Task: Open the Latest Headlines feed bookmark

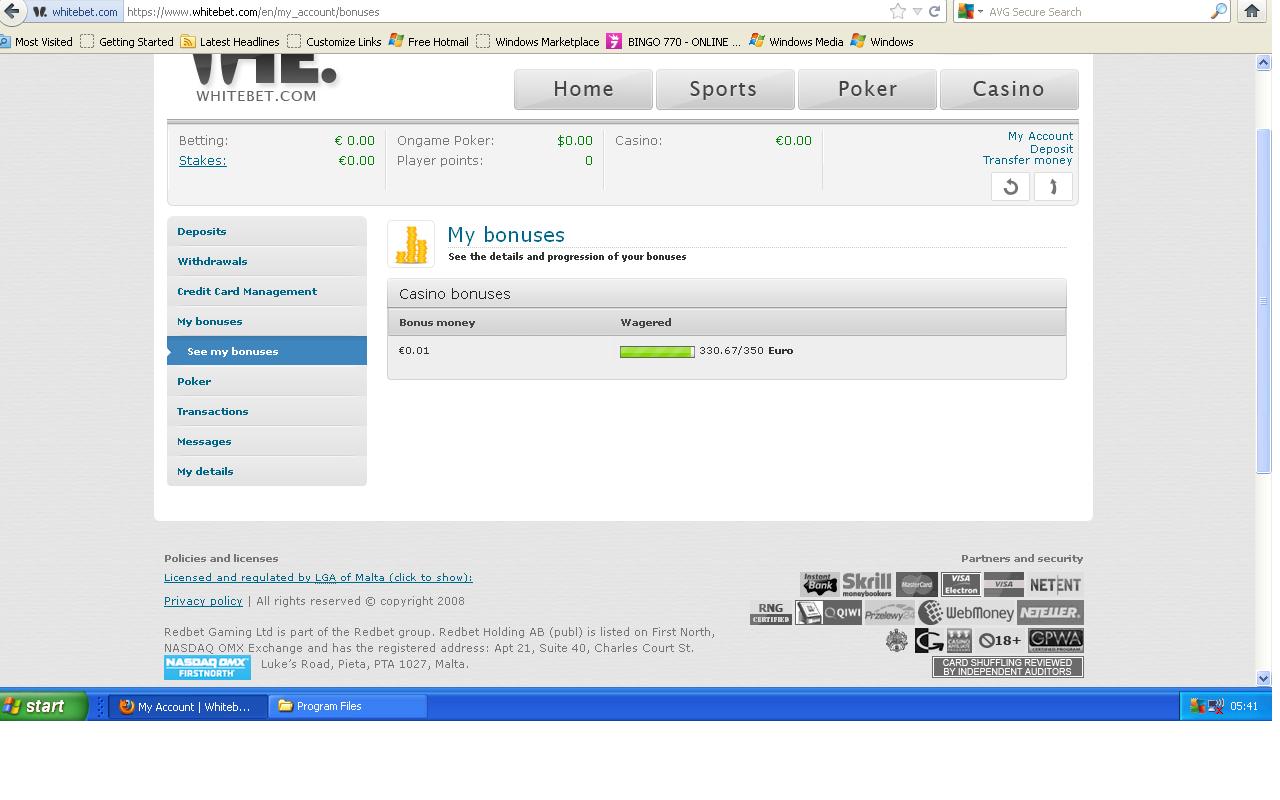Action: pos(230,42)
